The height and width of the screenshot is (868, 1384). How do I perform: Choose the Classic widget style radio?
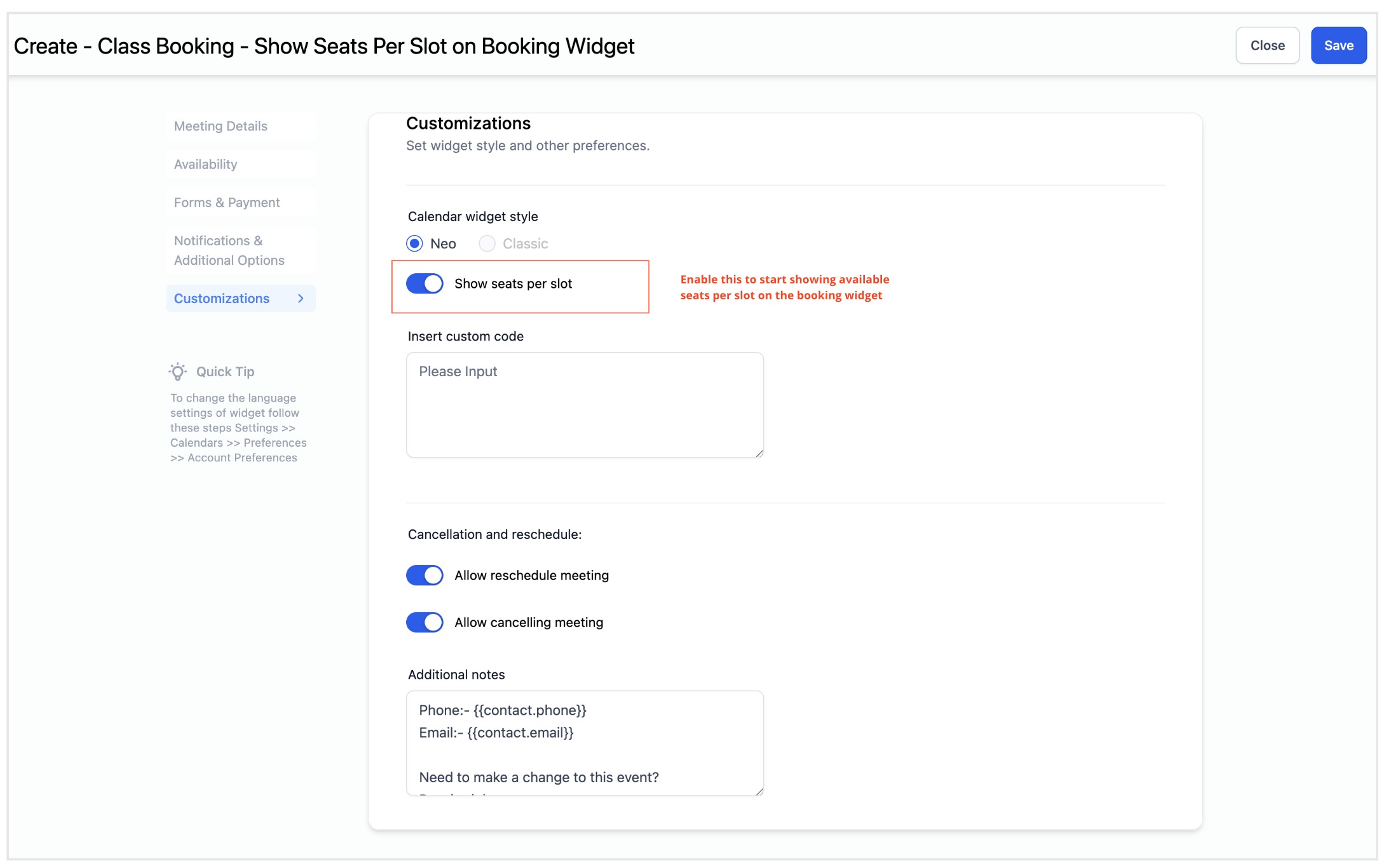tap(487, 243)
